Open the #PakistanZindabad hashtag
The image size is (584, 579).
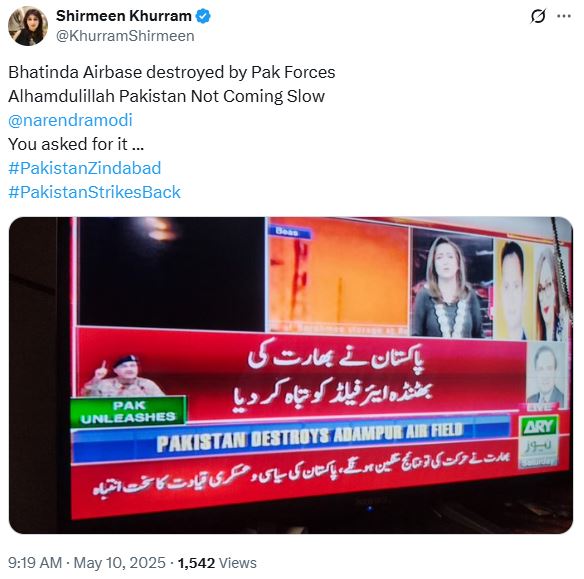85,168
